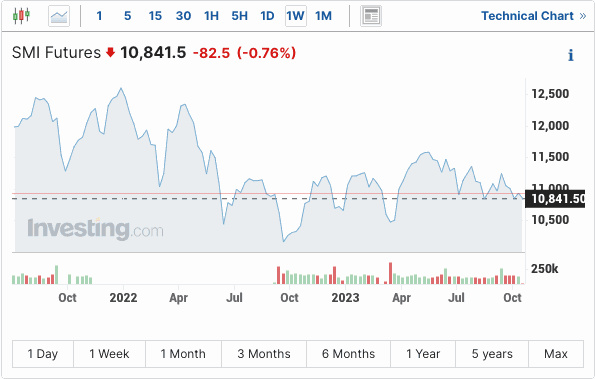
Task: Click the 10,500 axis label
Action: tap(550, 220)
